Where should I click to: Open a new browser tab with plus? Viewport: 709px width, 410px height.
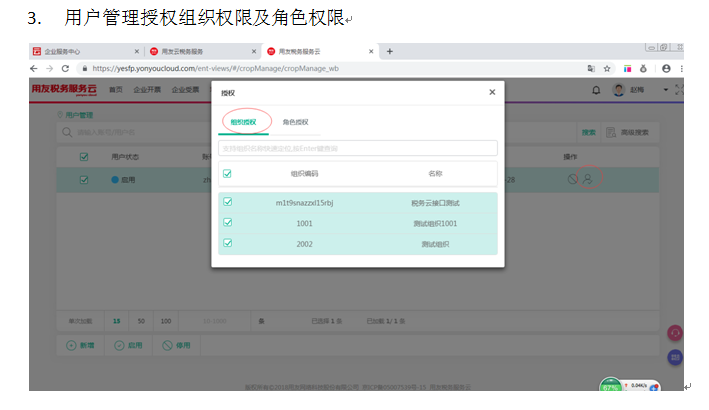point(390,51)
